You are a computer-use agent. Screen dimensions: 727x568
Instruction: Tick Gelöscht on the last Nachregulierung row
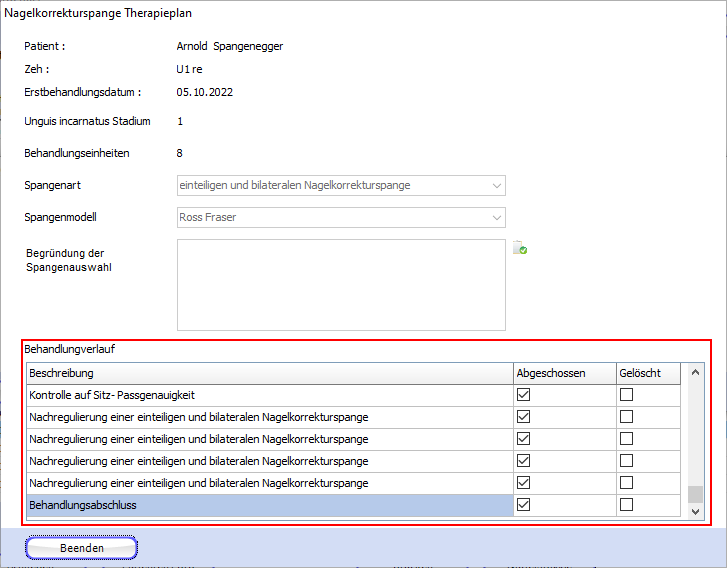pos(626,483)
